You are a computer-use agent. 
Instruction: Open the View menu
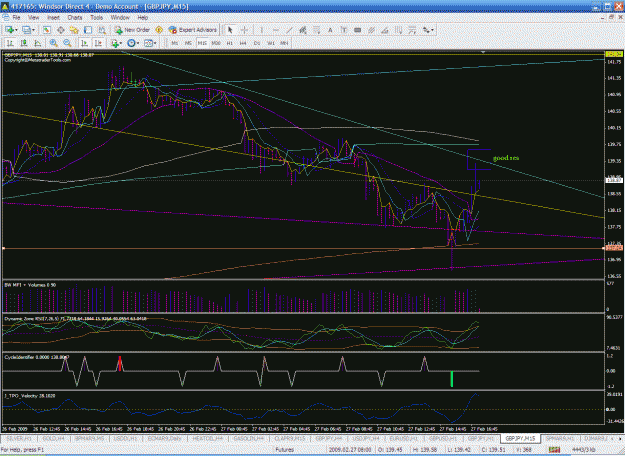(33, 18)
